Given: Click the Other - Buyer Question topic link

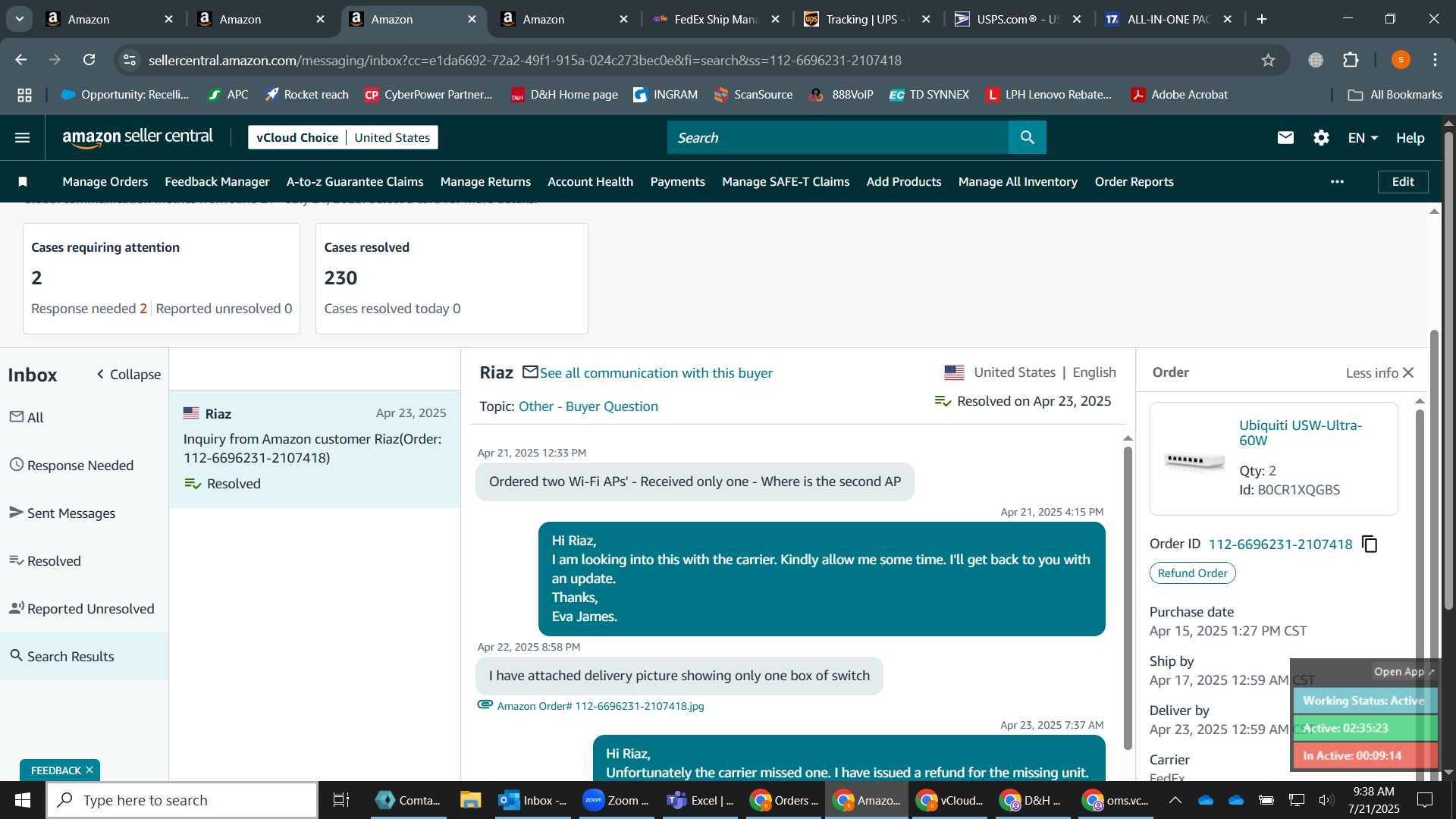Looking at the screenshot, I should 588,406.
